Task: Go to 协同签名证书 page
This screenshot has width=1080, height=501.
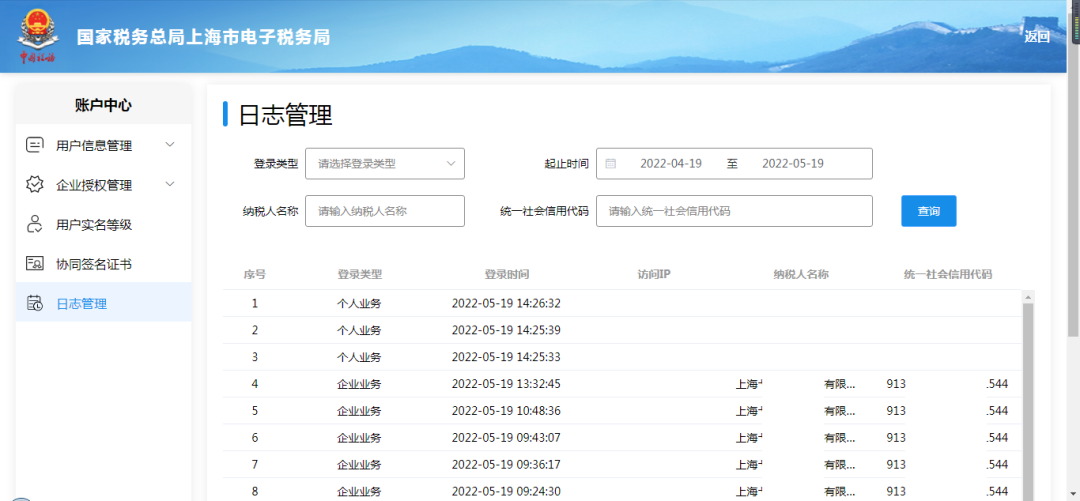Action: [x=103, y=264]
